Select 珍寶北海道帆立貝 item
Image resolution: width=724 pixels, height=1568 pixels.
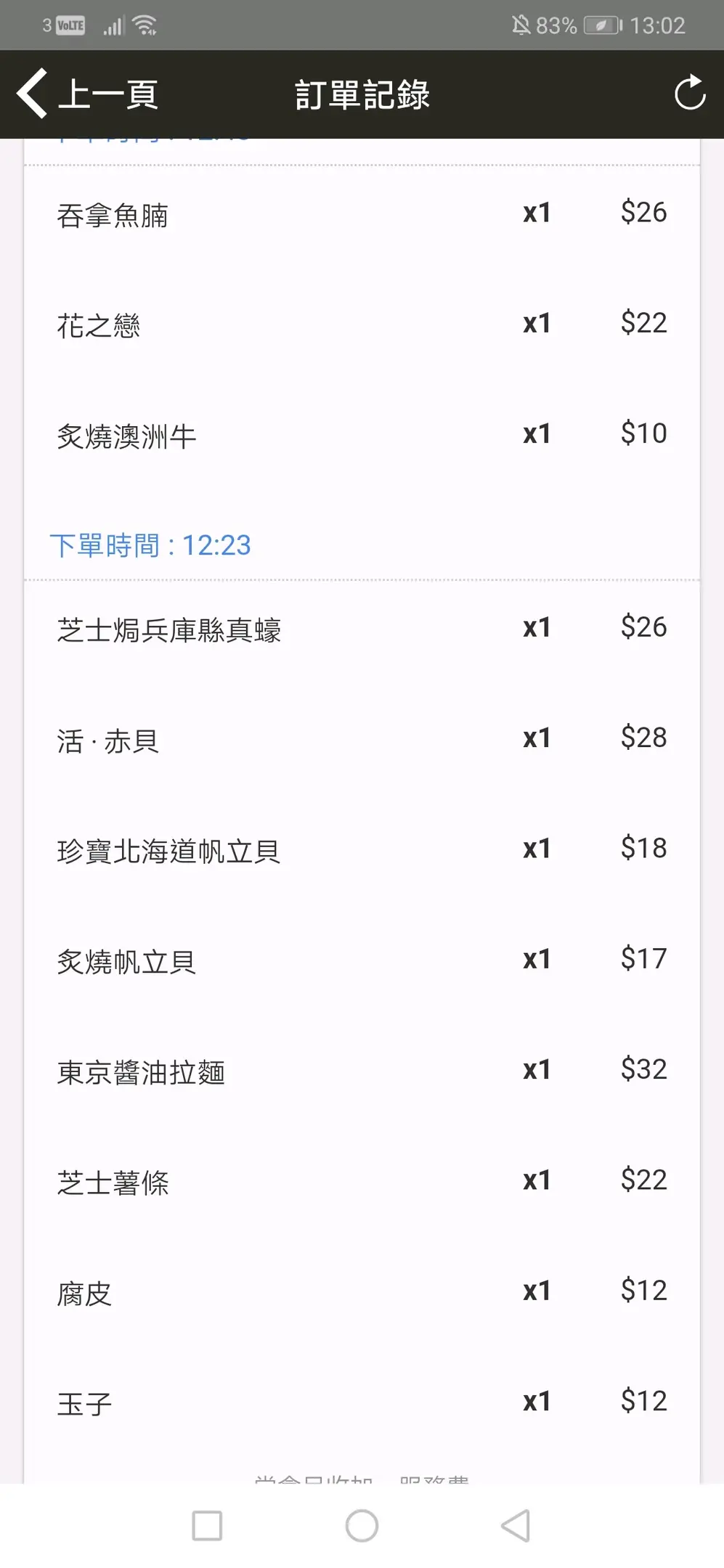tap(169, 852)
